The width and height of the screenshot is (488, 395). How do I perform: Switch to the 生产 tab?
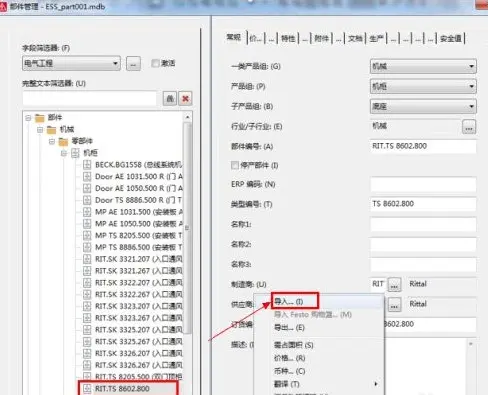pos(376,39)
